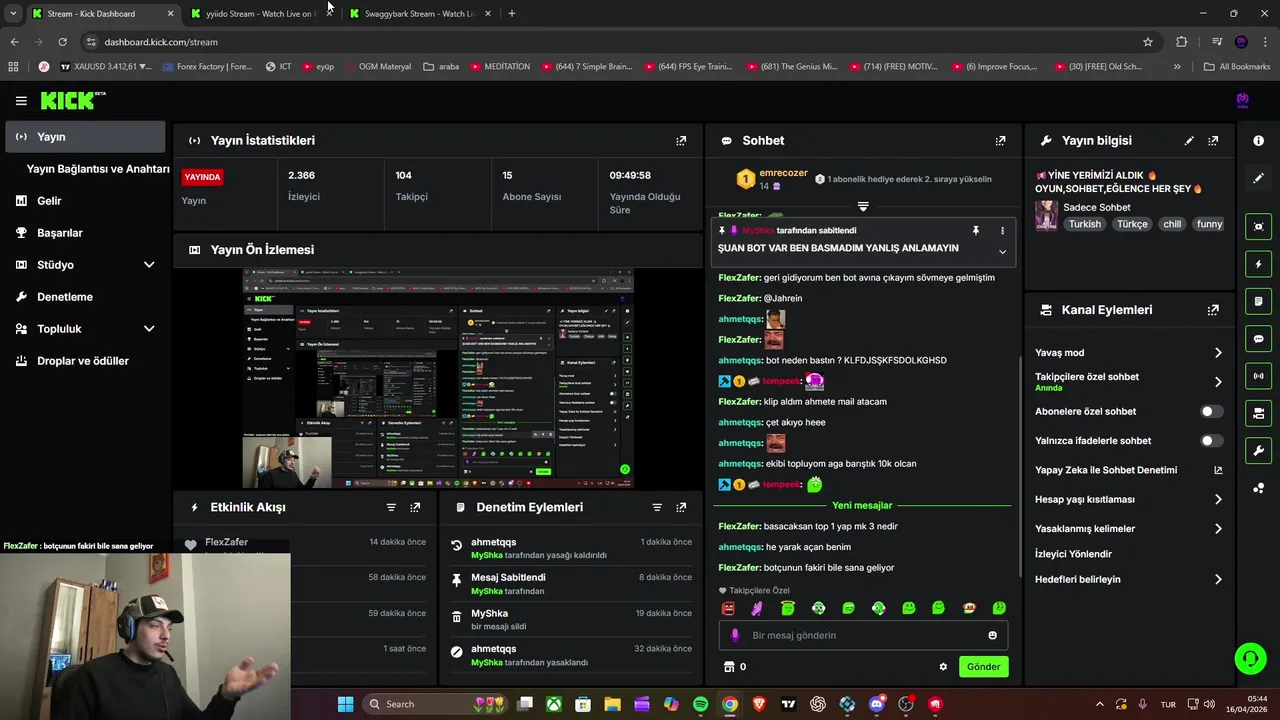
Task: Select Yayın in the sidebar
Action: pyautogui.click(x=85, y=137)
